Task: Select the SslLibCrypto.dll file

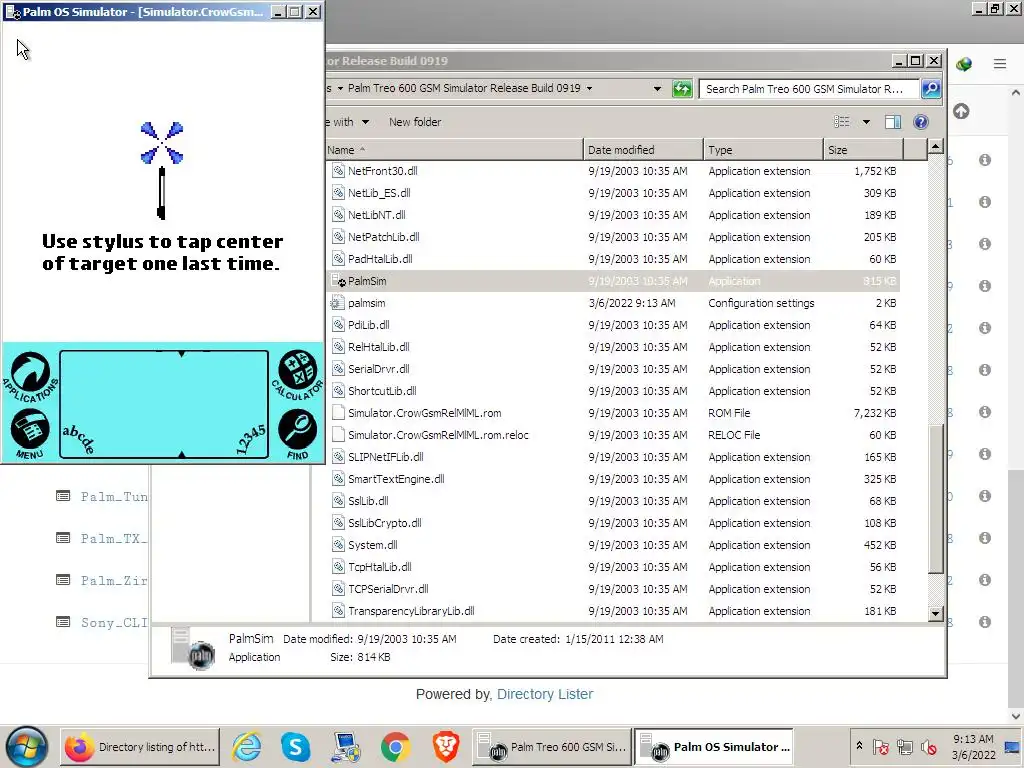Action: click(385, 523)
